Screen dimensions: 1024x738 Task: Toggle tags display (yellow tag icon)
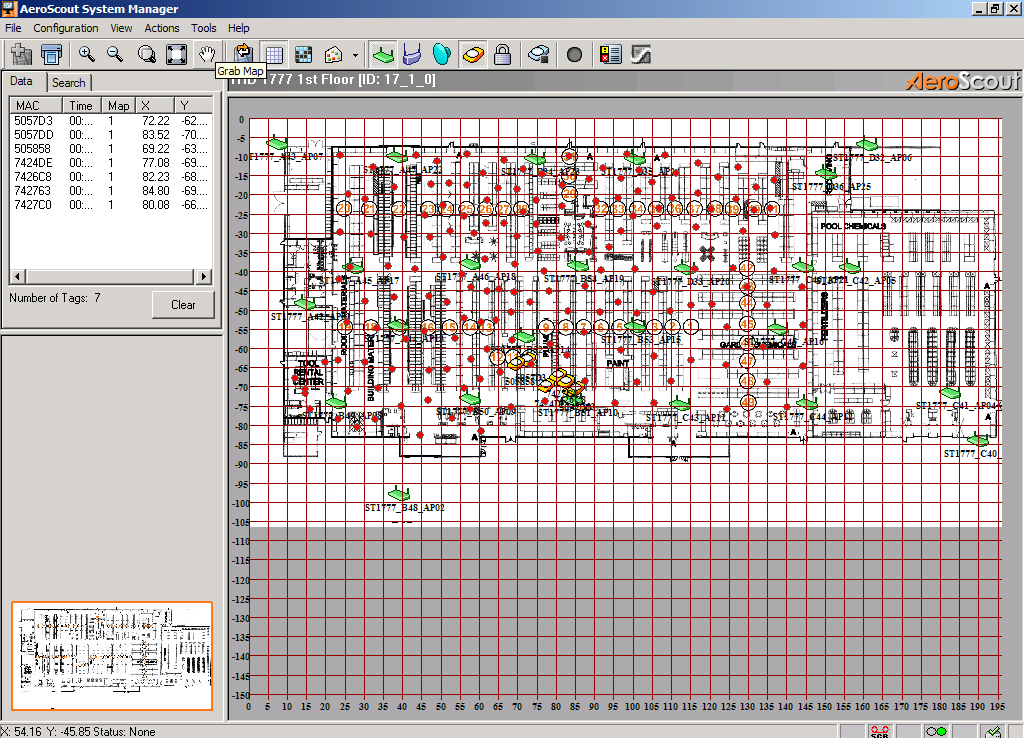click(473, 54)
